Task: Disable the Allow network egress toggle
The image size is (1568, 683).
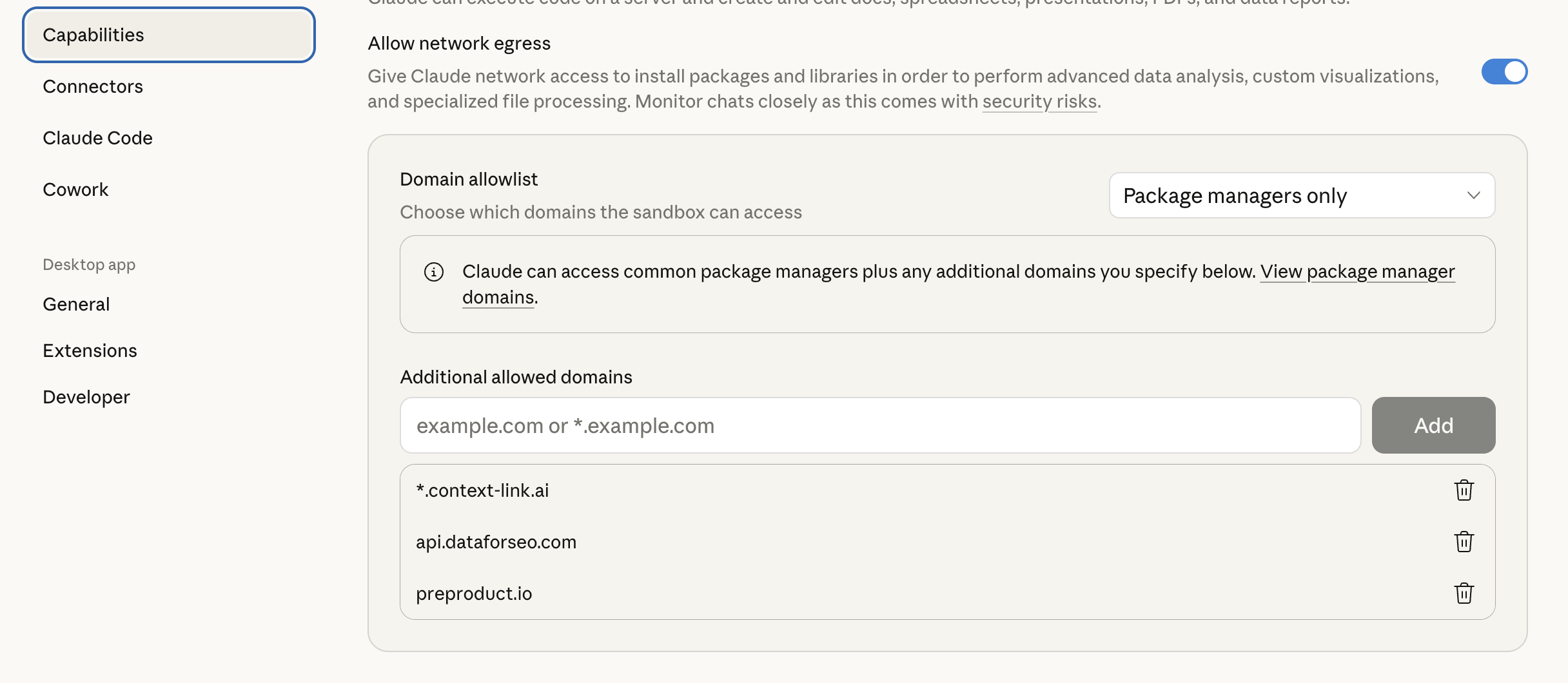Action: (x=1505, y=72)
